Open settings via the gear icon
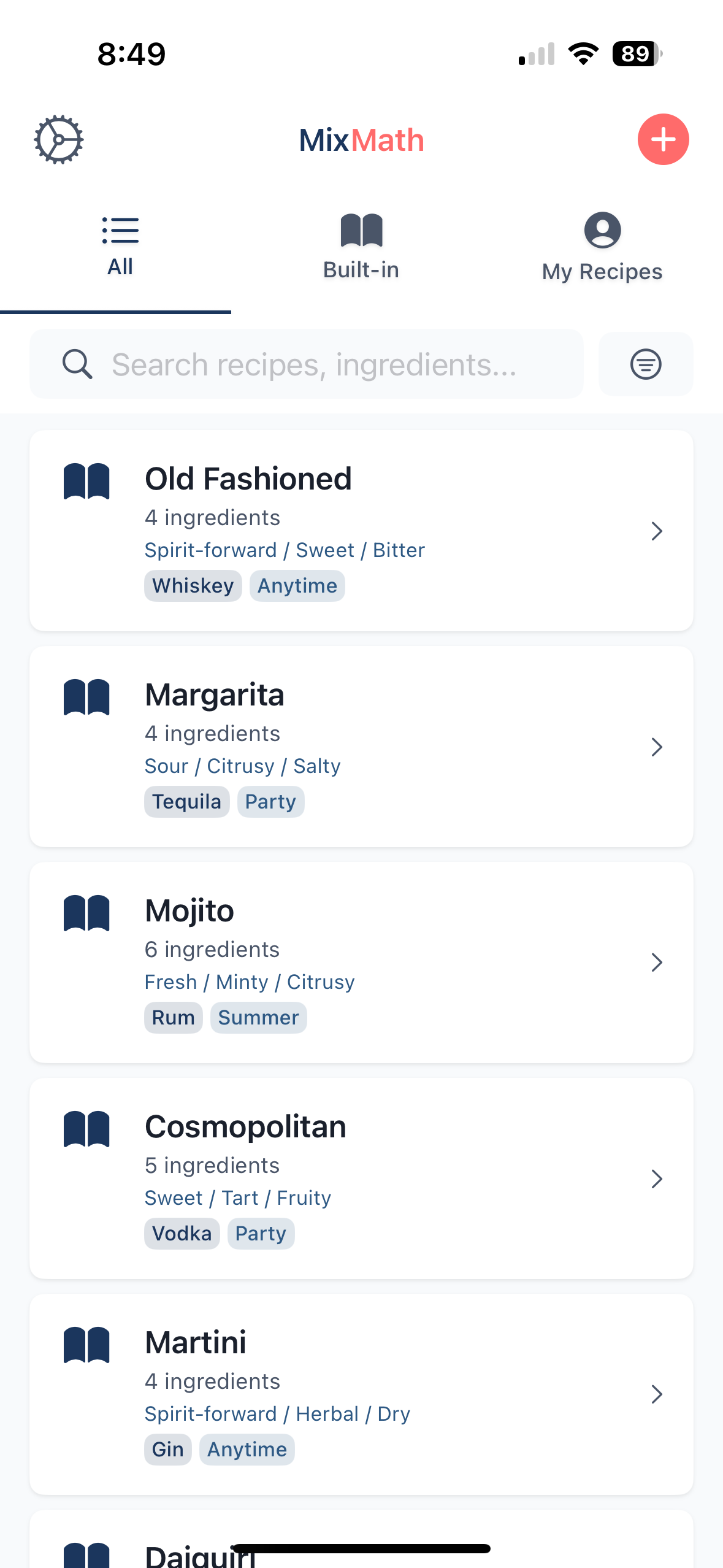 pyautogui.click(x=58, y=140)
